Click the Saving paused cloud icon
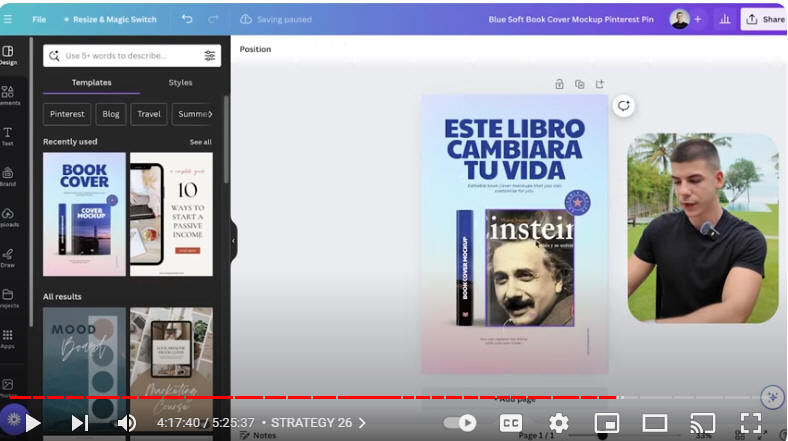 pyautogui.click(x=246, y=19)
